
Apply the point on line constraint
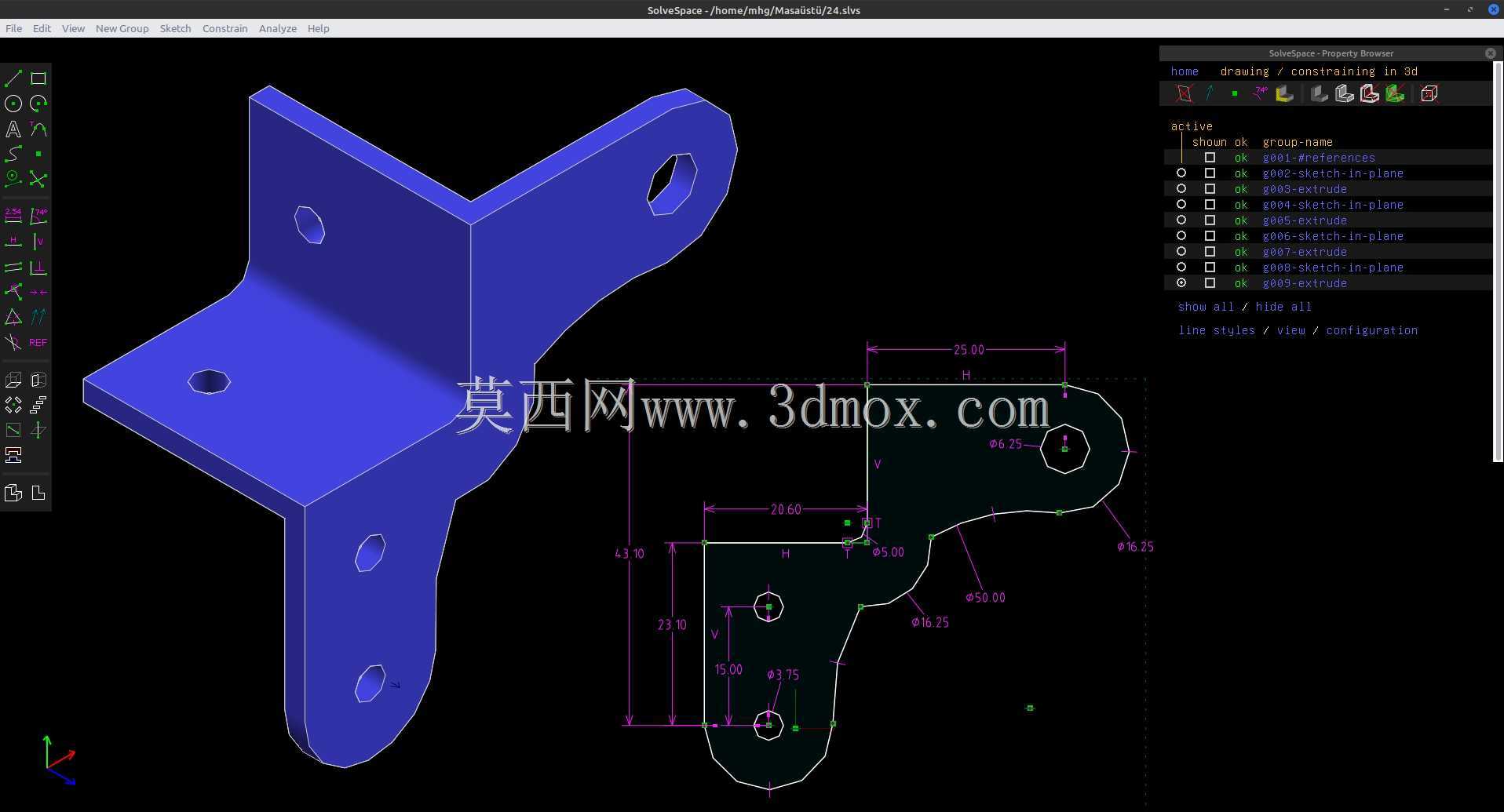pos(13,292)
